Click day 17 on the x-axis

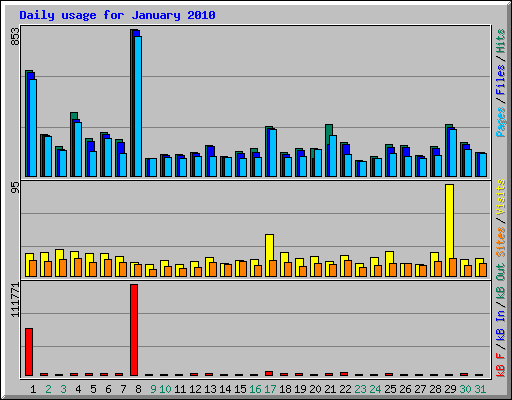tap(270, 389)
